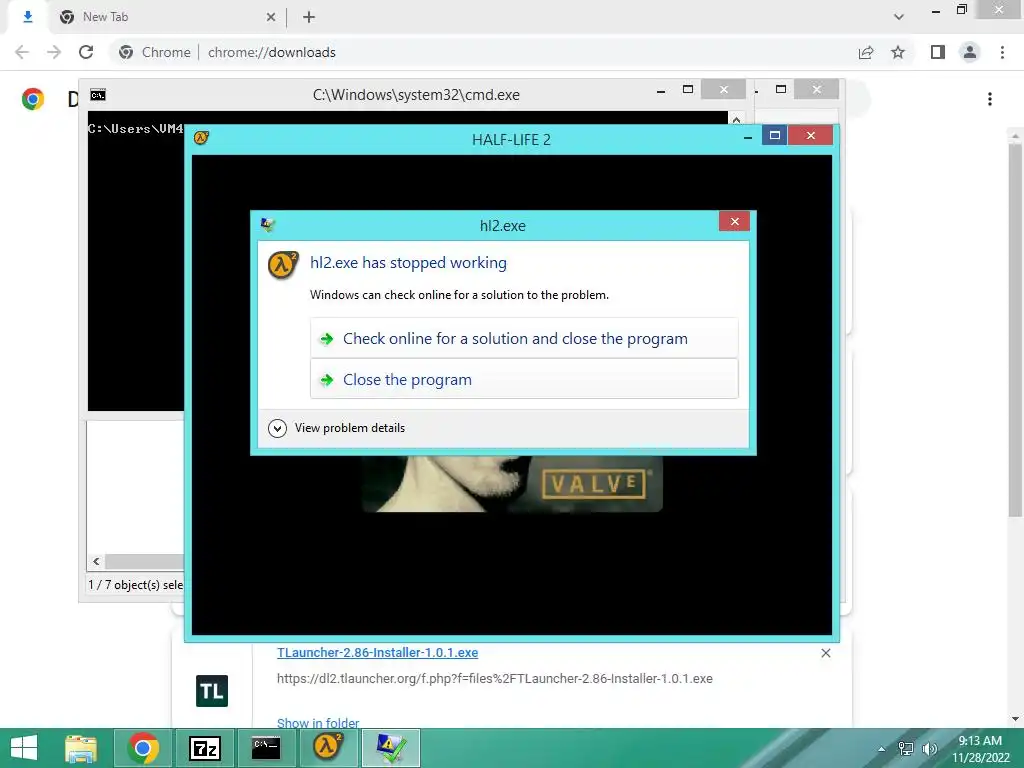Check online for a solution and close
Image resolution: width=1024 pixels, height=768 pixels.
(524, 338)
